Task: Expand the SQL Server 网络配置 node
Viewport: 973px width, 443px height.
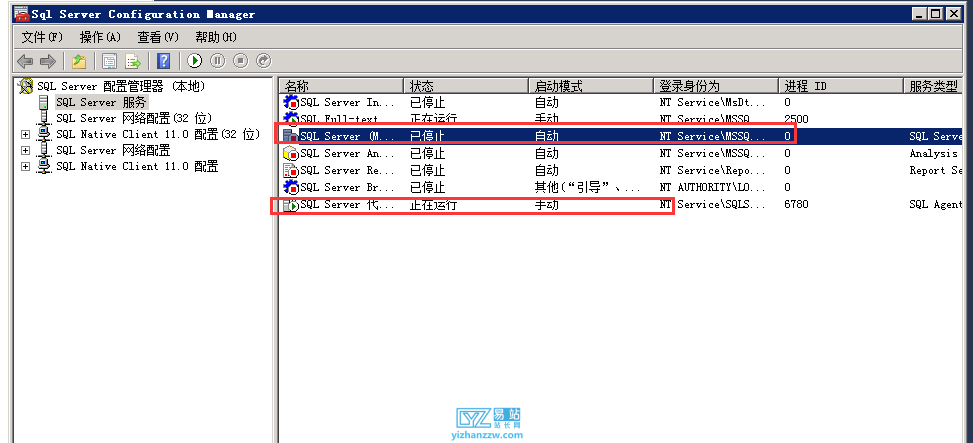Action: pos(25,150)
